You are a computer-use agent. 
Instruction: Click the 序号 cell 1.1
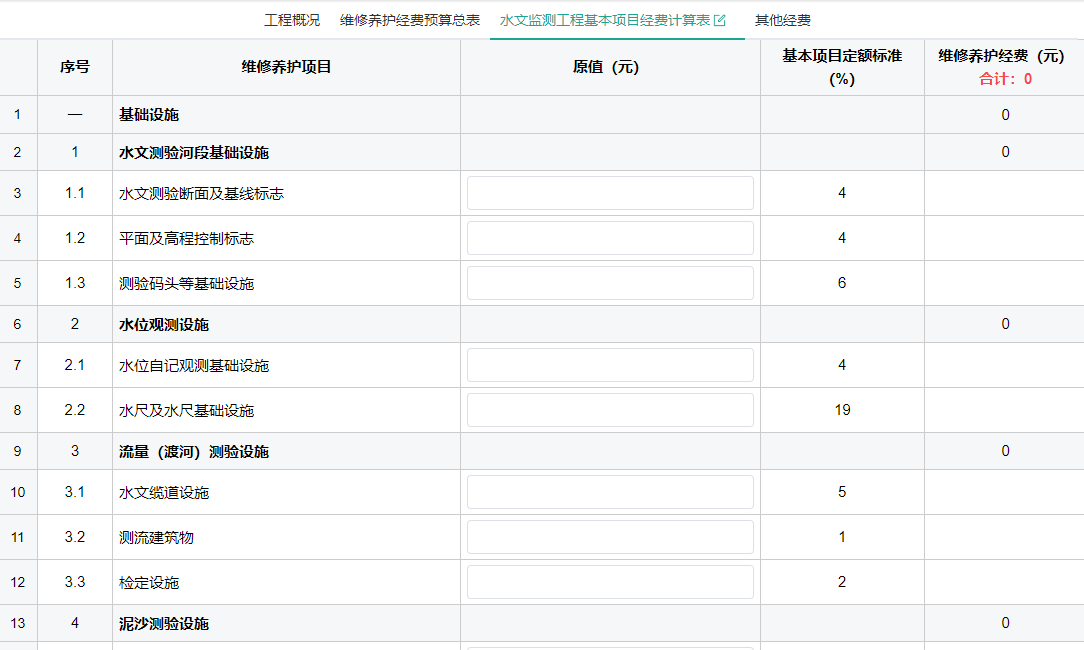click(75, 193)
